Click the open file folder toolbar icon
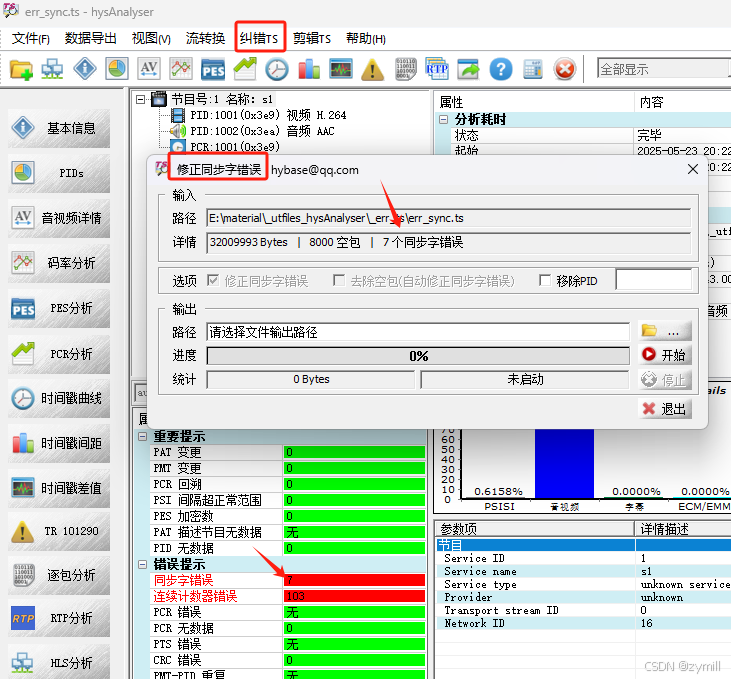 21,69
